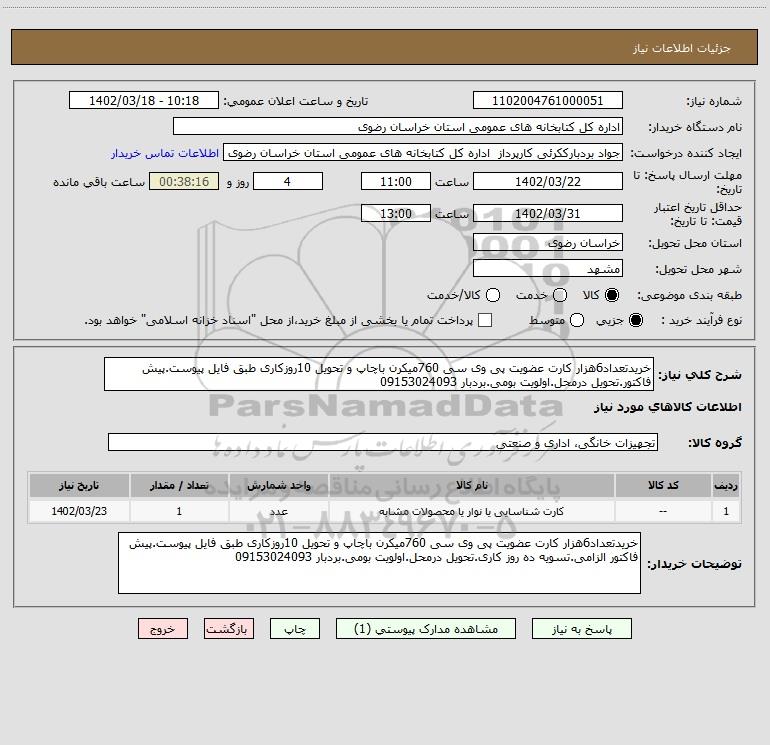Screen dimensions: 770x745
Task: Select the متوسط purchase type radio
Action: (x=577, y=320)
